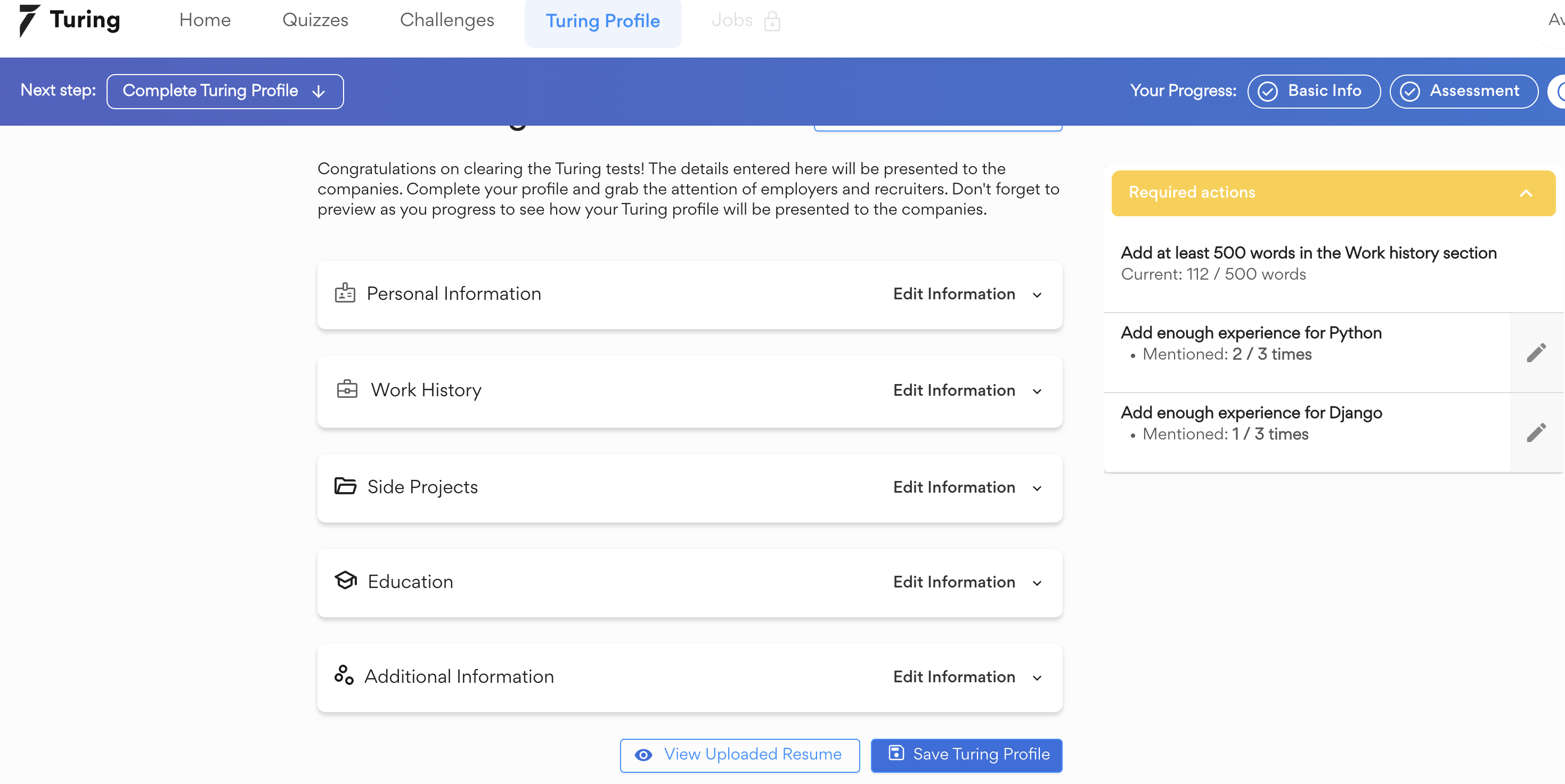Click the locked Jobs padlock icon
The height and width of the screenshot is (784, 1565).
point(771,21)
